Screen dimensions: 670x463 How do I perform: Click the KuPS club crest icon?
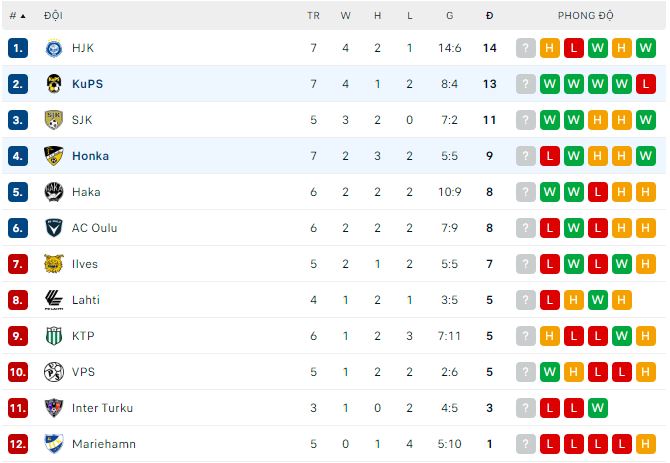coord(54,84)
